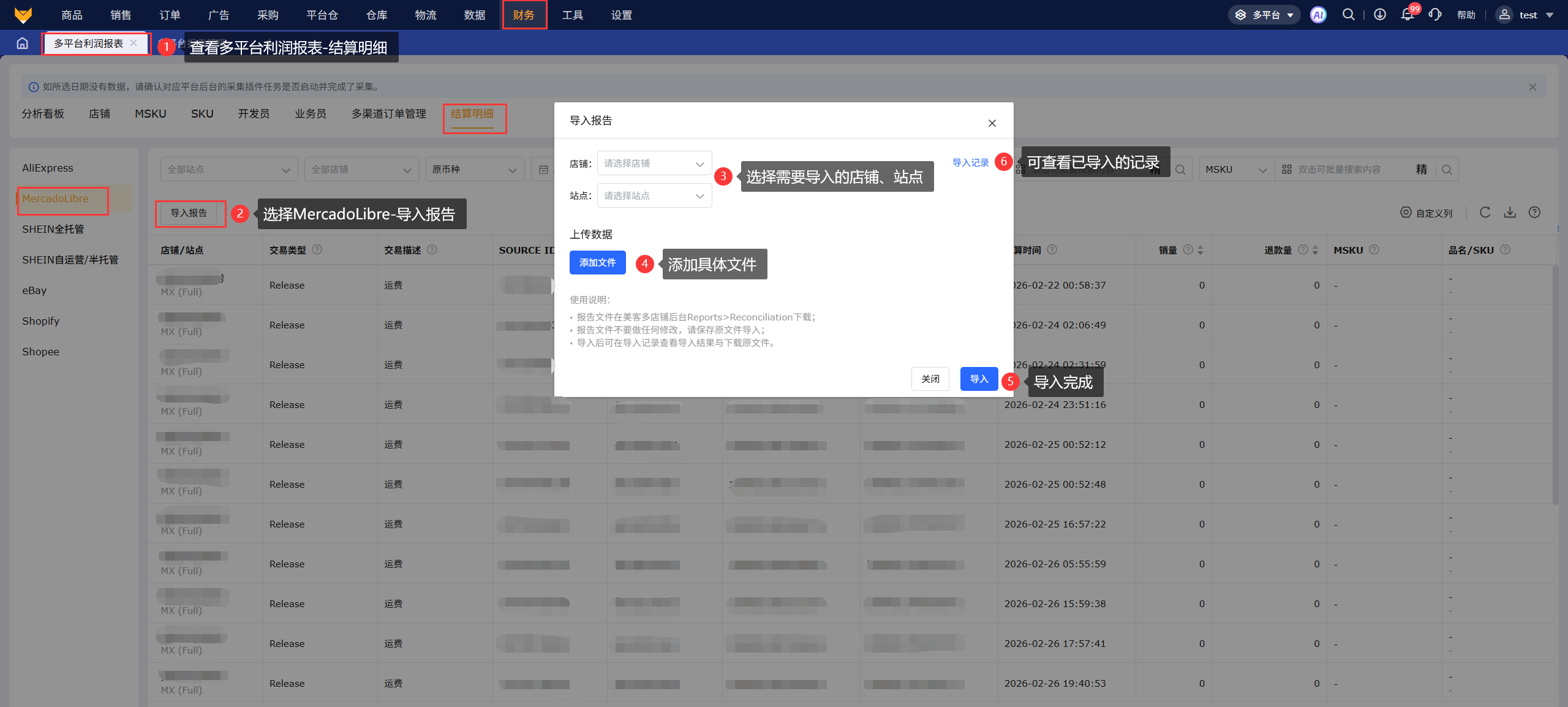Sort by 退款量 column arrows

(x=1315, y=250)
